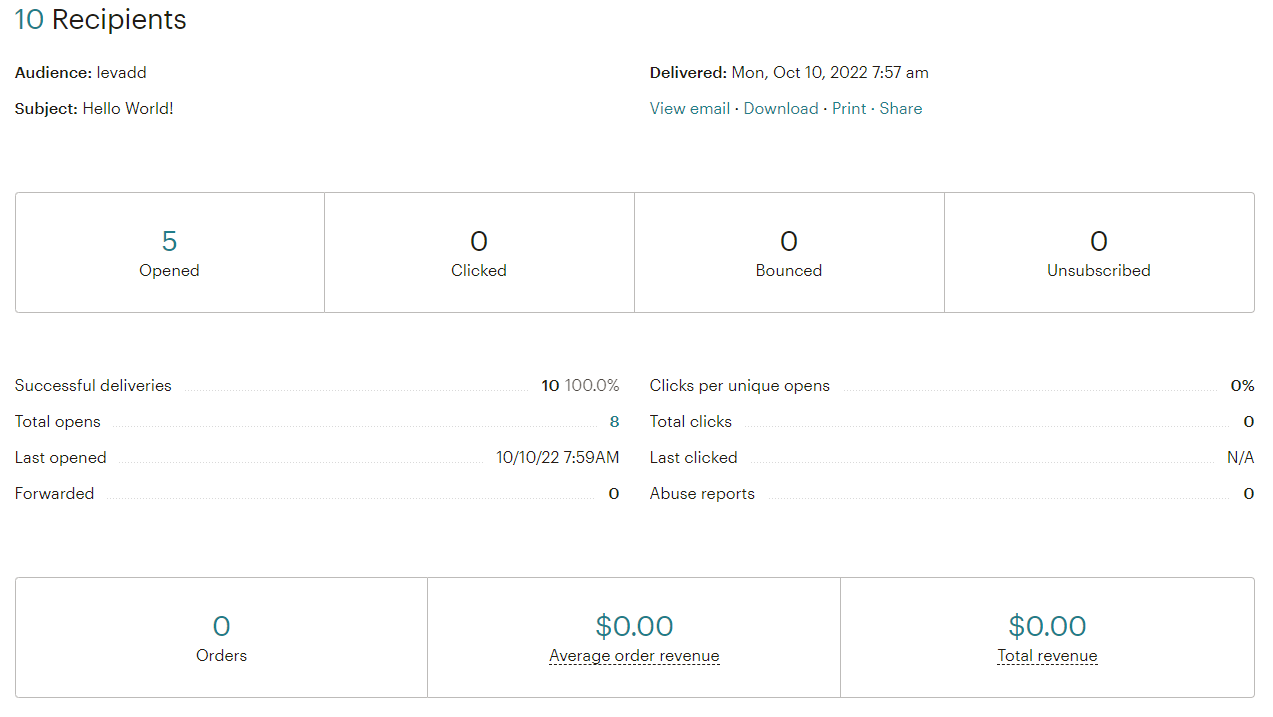Click the Audience: levadd text
The width and height of the screenshot is (1273, 717).
pyautogui.click(x=81, y=73)
